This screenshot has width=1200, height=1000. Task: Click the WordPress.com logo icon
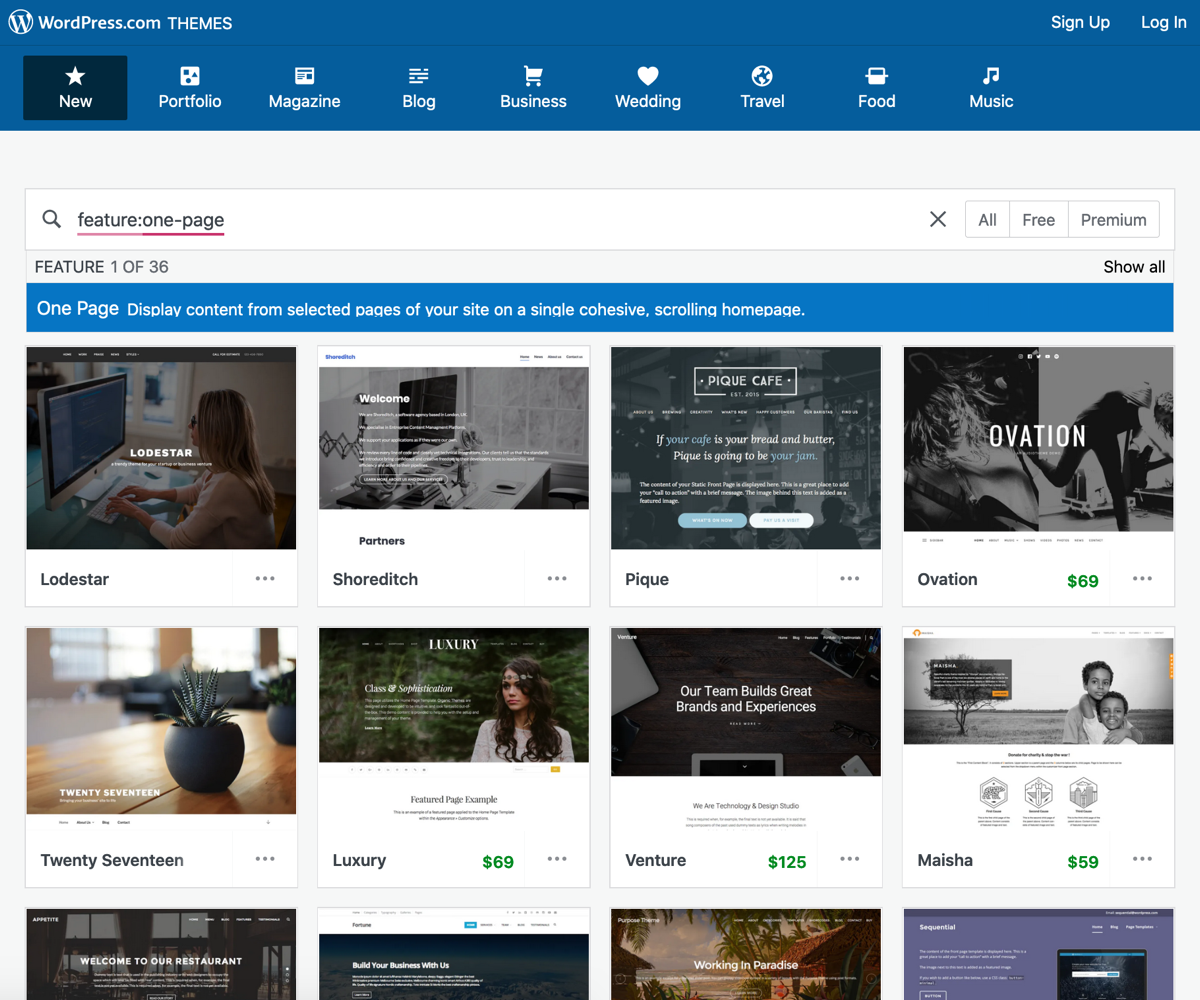(21, 23)
